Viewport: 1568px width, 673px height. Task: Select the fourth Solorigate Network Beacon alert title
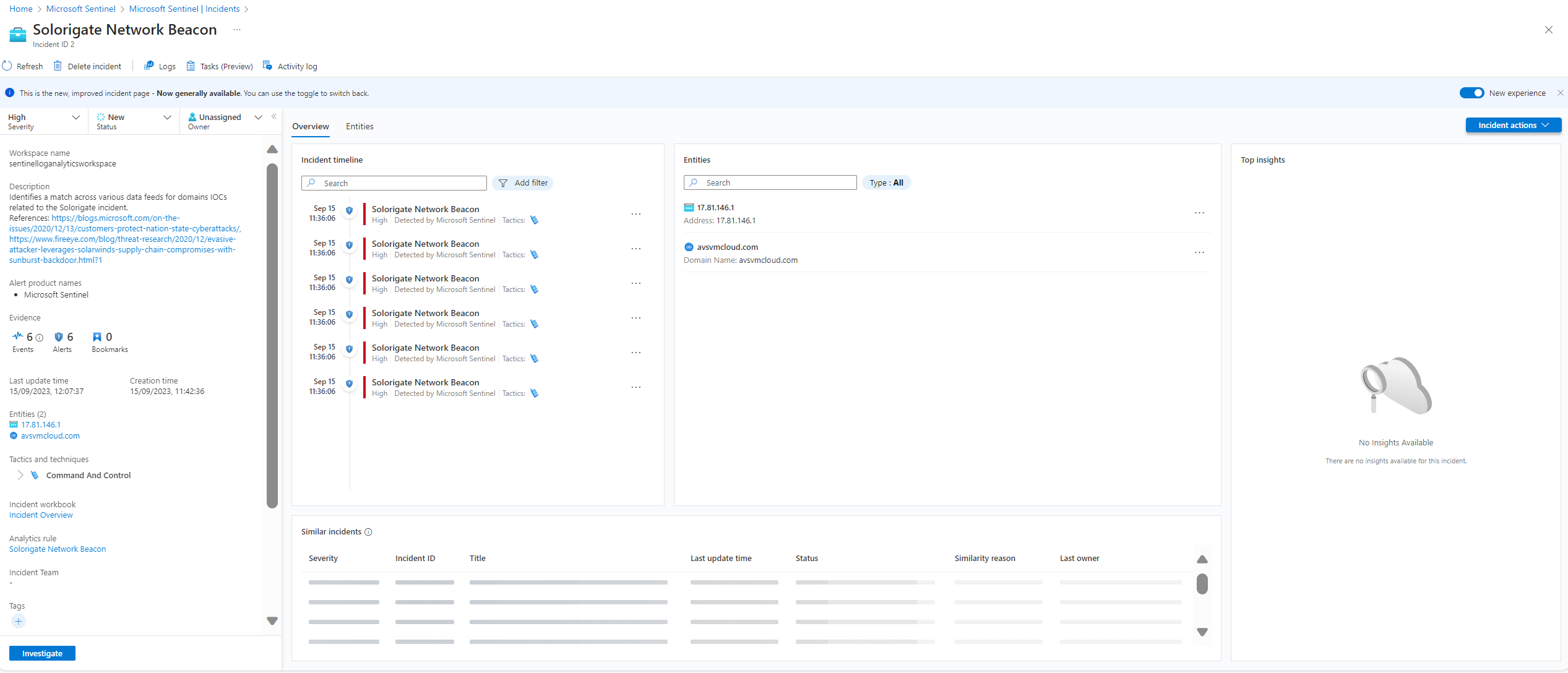[x=425, y=313]
